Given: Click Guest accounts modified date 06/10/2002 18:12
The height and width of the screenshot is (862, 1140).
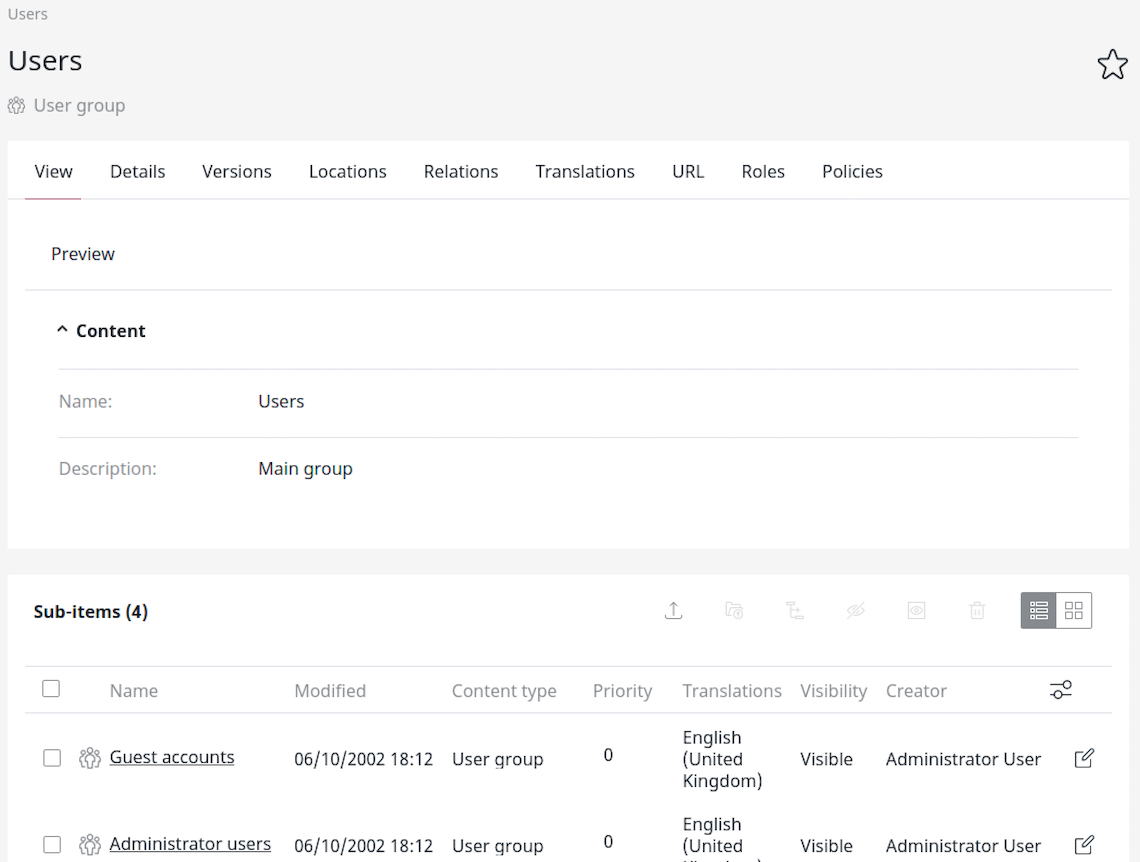Looking at the screenshot, I should [364, 759].
